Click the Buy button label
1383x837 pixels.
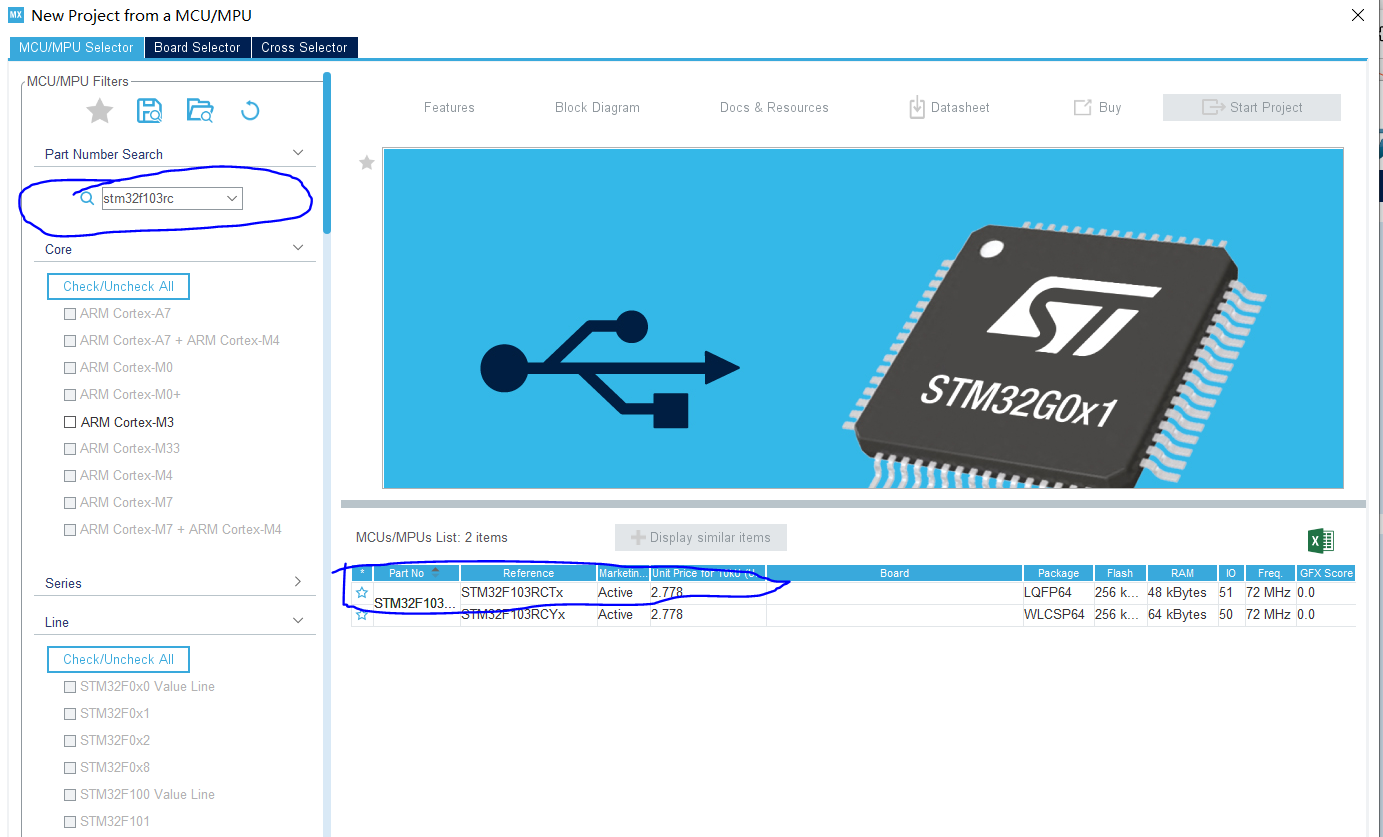click(x=1110, y=107)
